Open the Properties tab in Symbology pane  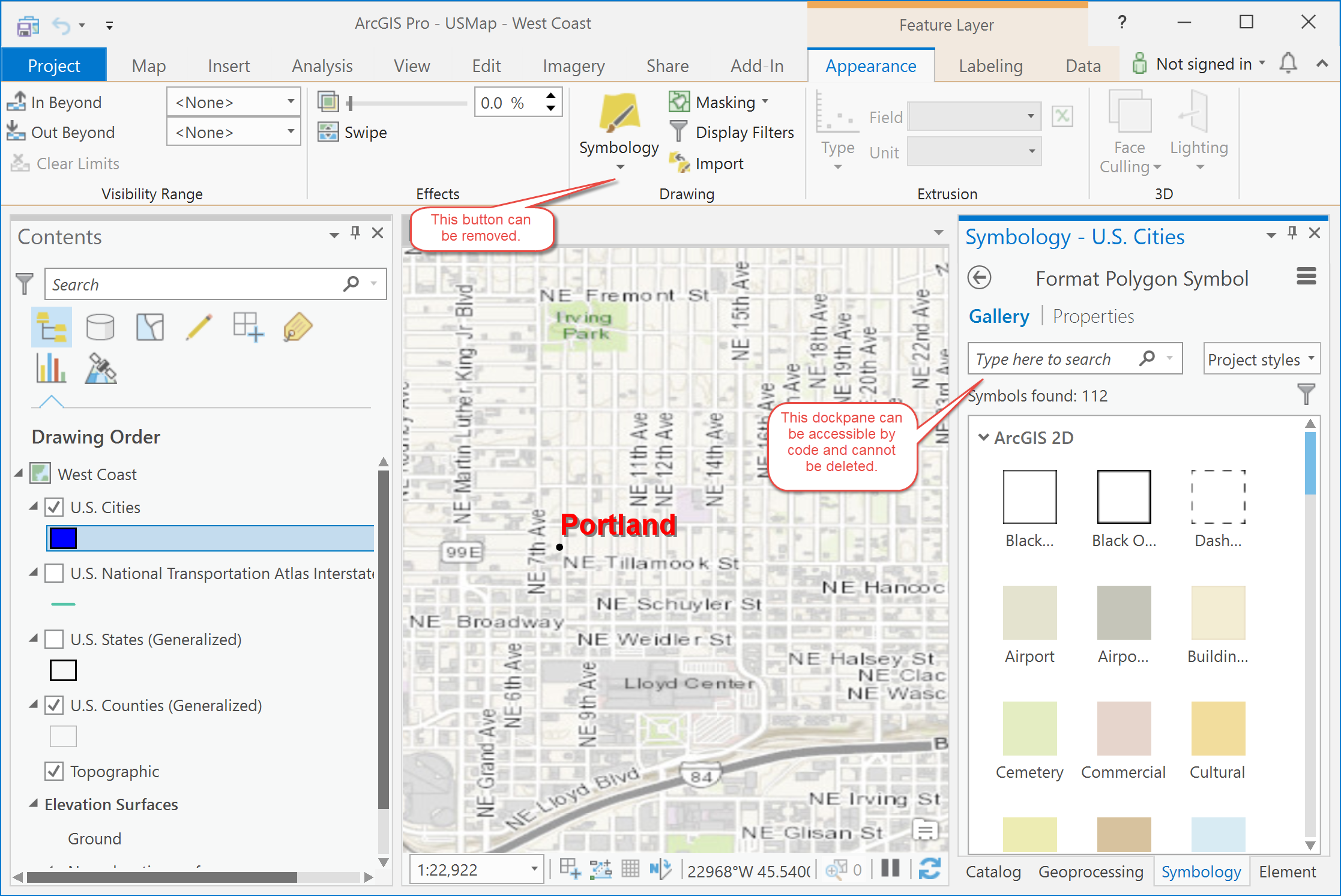pos(1093,316)
